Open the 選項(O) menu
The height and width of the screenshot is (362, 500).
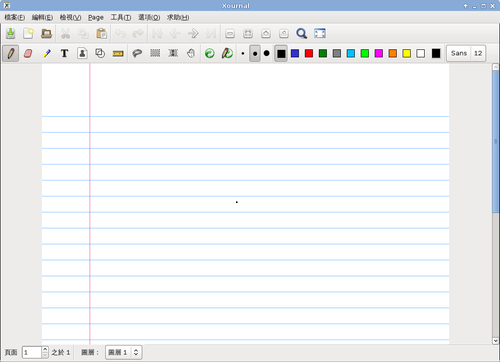click(149, 17)
